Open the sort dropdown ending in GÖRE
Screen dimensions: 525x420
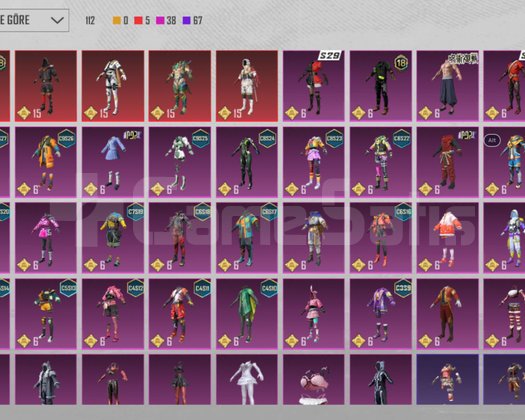click(x=34, y=20)
